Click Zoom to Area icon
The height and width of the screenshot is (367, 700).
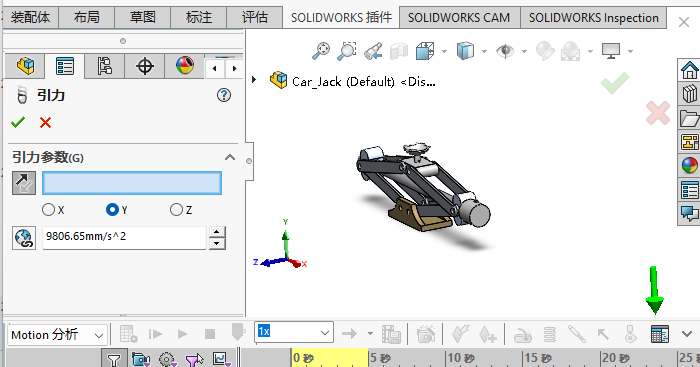click(x=346, y=51)
